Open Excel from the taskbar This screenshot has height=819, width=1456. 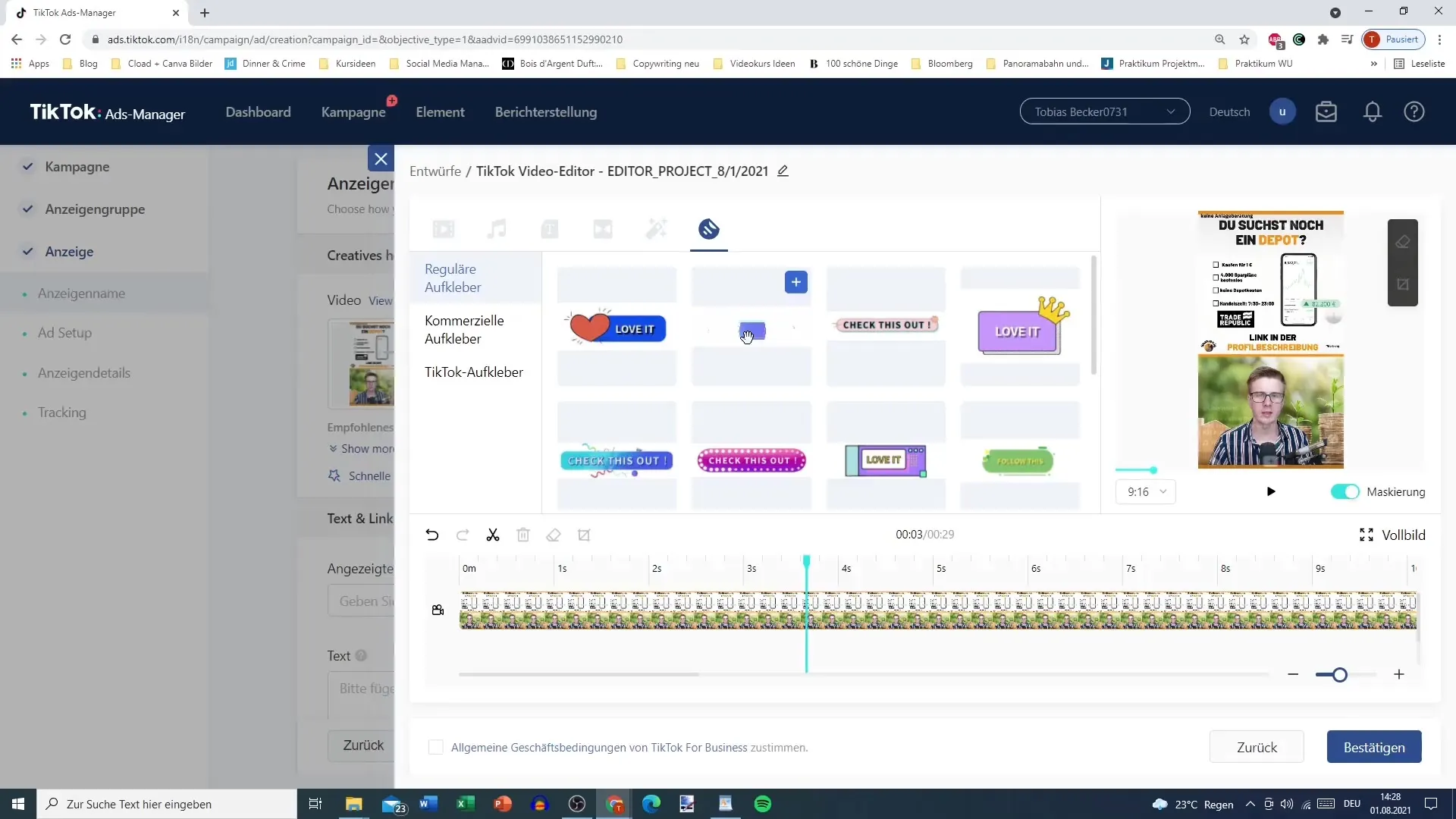pyautogui.click(x=466, y=804)
